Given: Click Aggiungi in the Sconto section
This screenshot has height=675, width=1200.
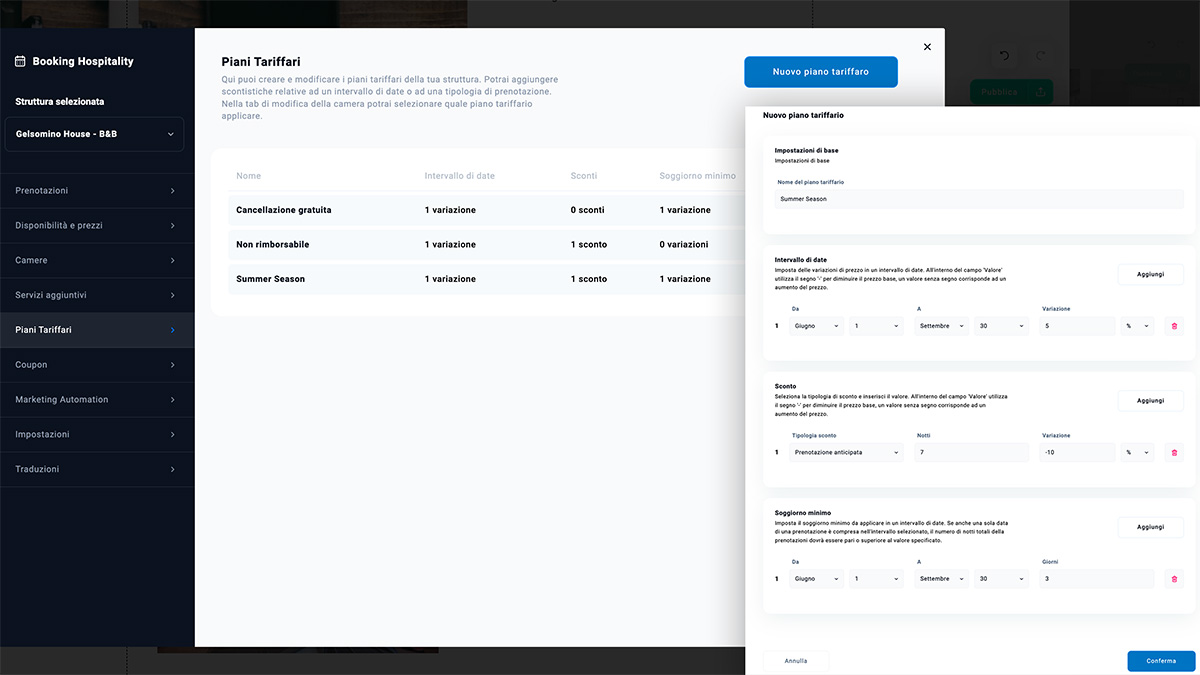Looking at the screenshot, I should click(1150, 401).
